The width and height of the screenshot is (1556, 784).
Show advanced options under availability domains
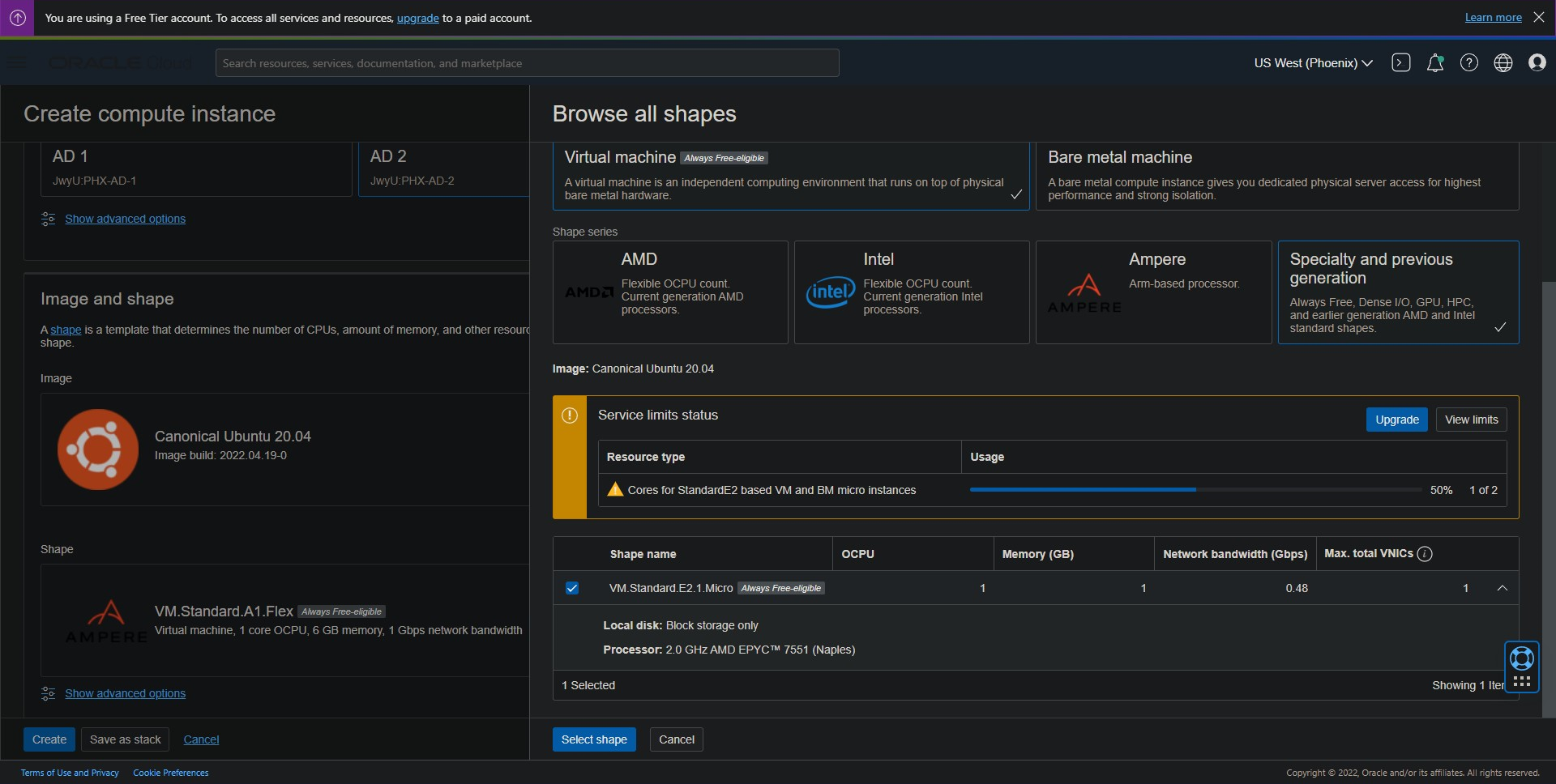pos(125,219)
